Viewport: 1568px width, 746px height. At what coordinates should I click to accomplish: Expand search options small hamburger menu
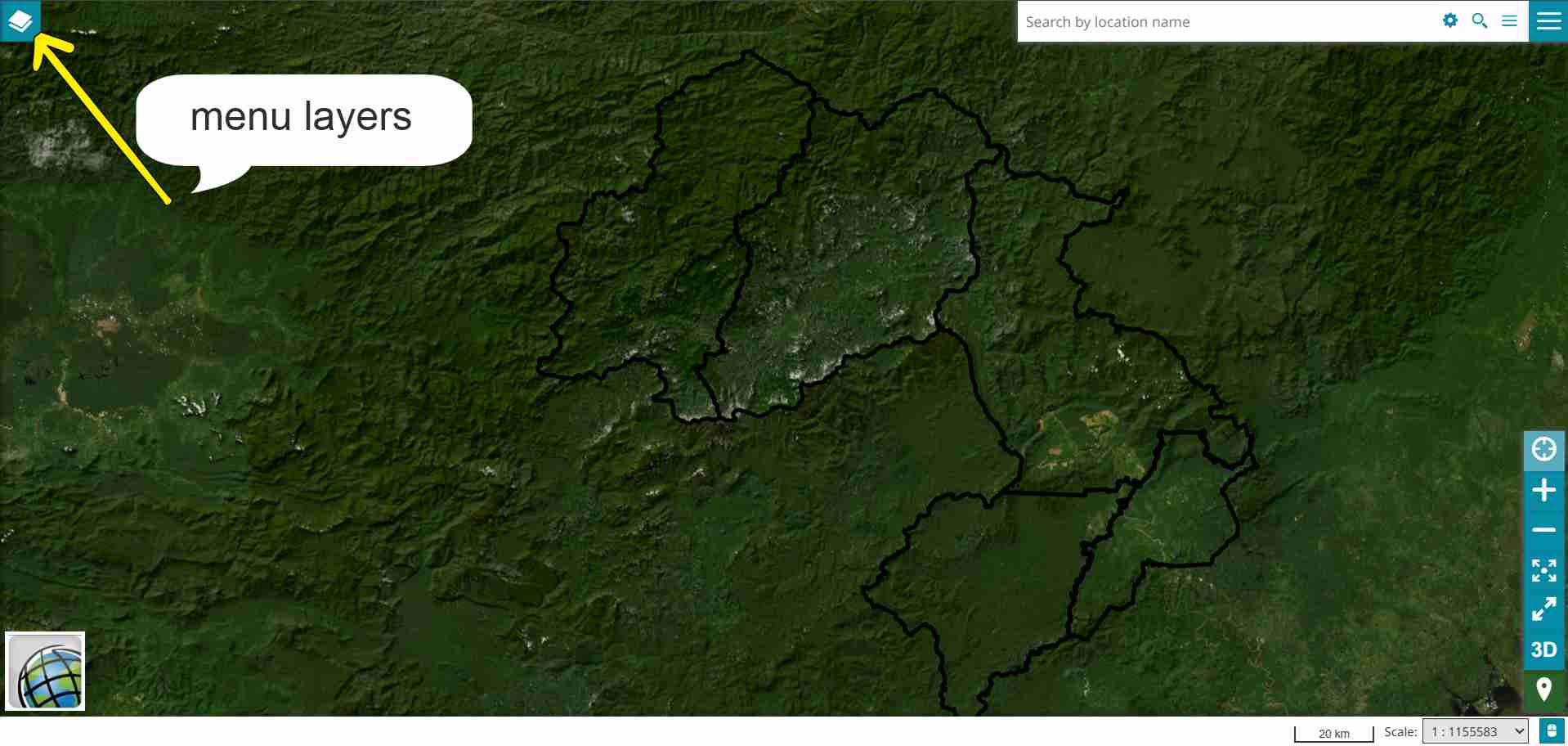1509,21
